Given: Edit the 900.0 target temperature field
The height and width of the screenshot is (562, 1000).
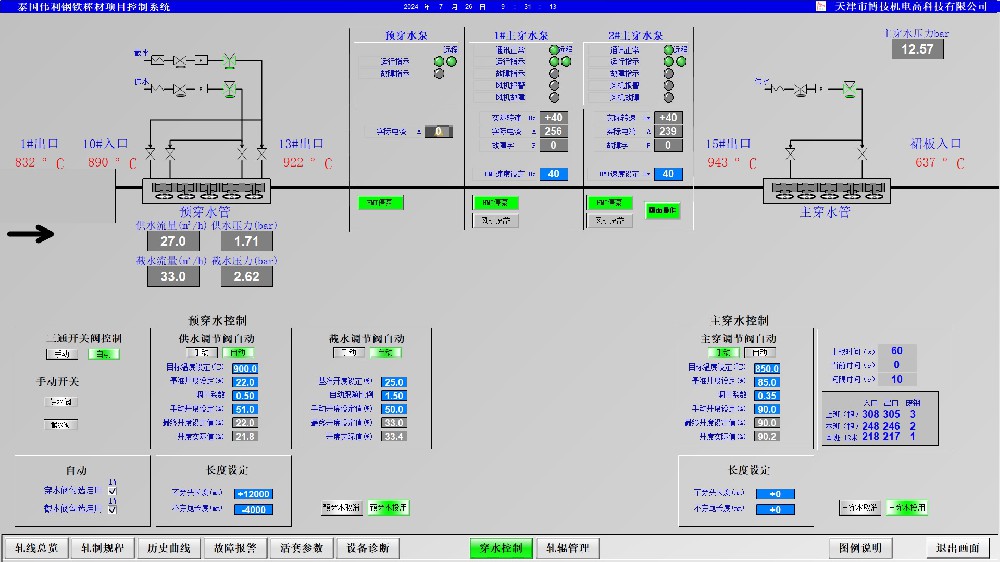Looking at the screenshot, I should 245,369.
